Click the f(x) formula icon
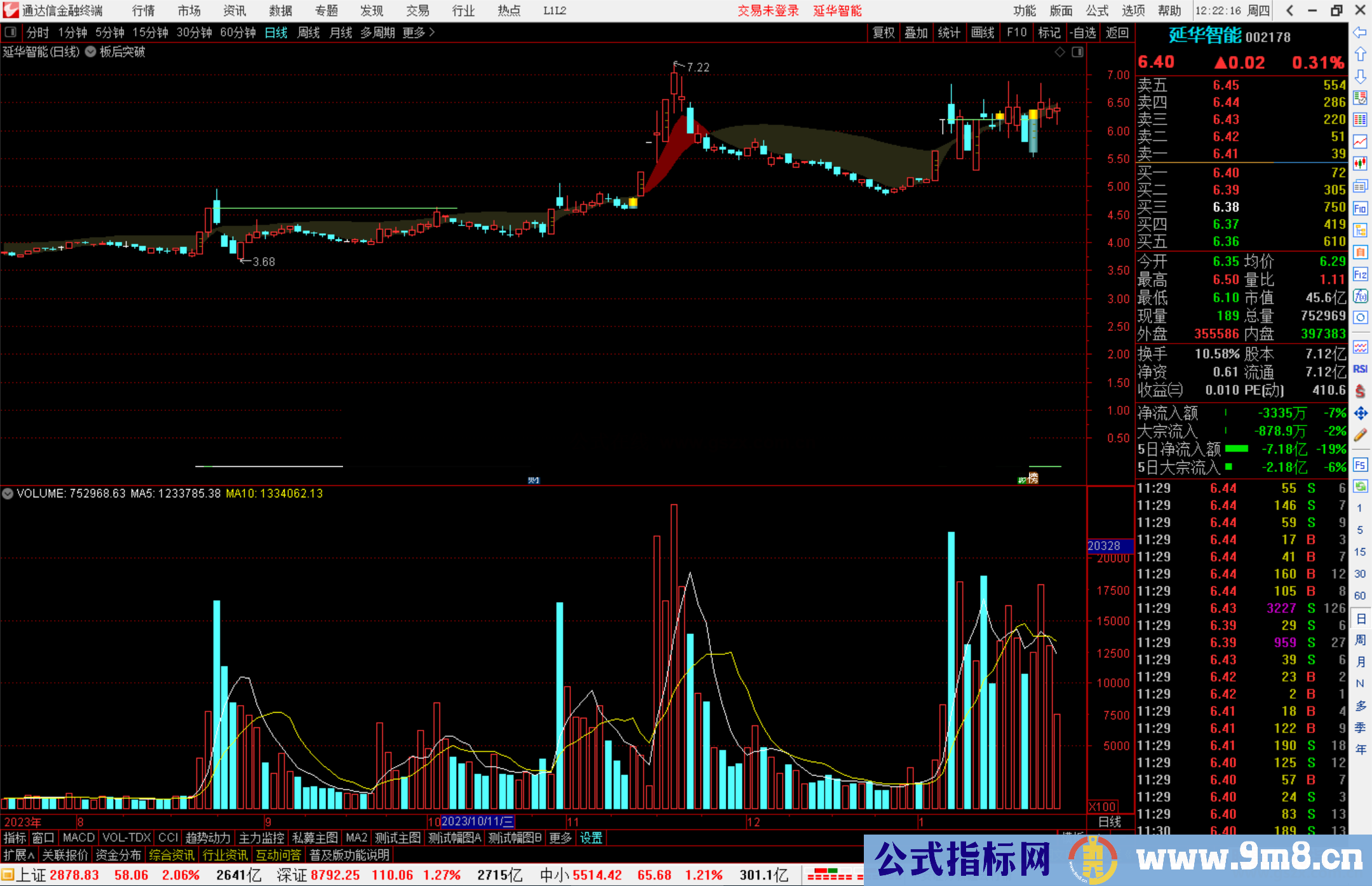 pyautogui.click(x=1360, y=296)
